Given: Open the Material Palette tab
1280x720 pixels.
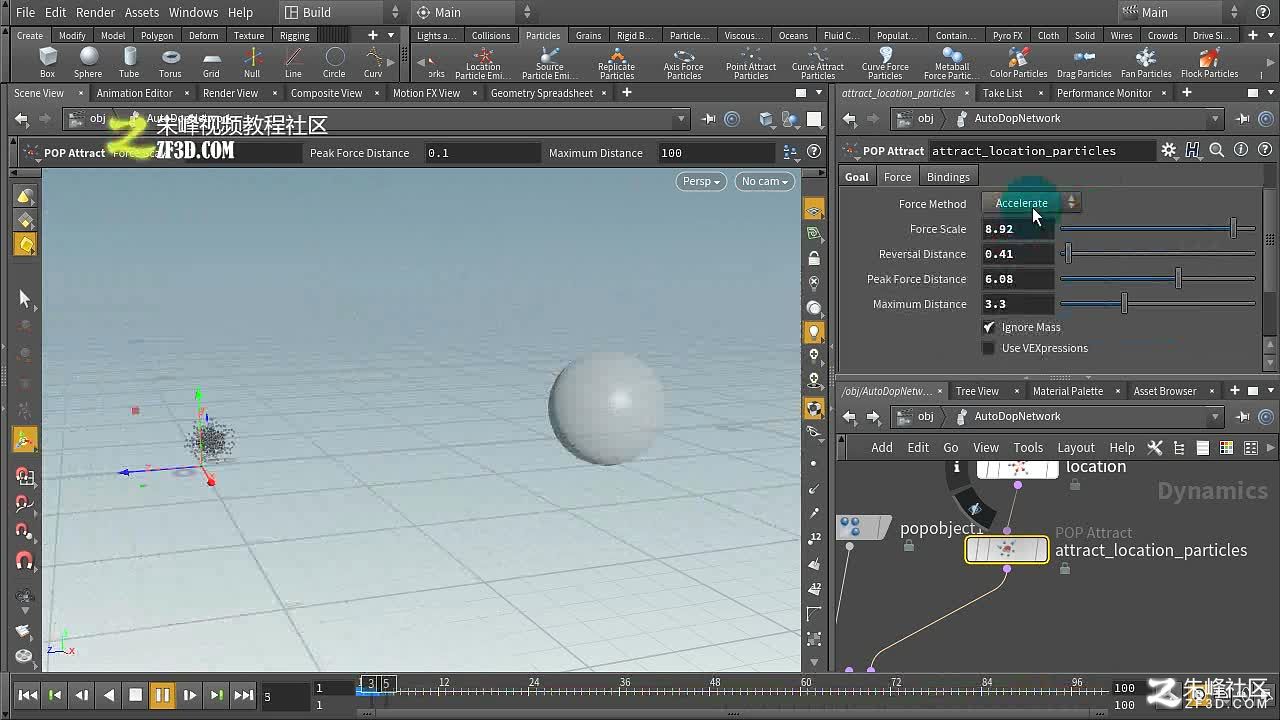Looking at the screenshot, I should click(1068, 391).
